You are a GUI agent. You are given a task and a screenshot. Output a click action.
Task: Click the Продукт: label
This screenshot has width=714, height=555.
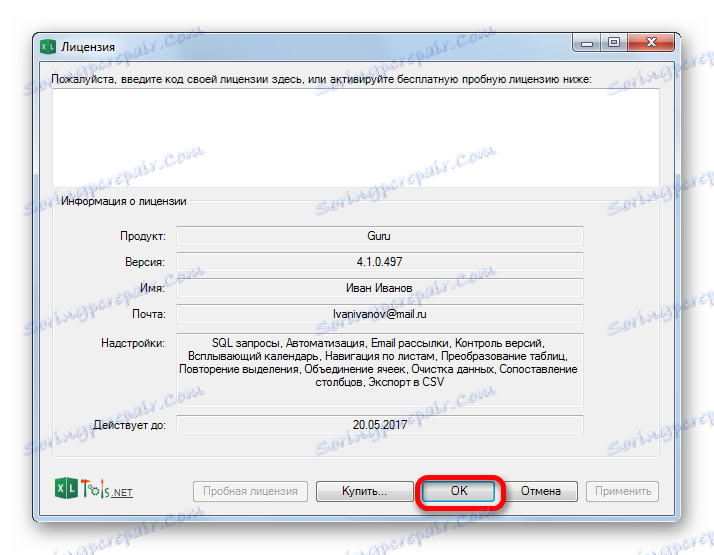[143, 236]
